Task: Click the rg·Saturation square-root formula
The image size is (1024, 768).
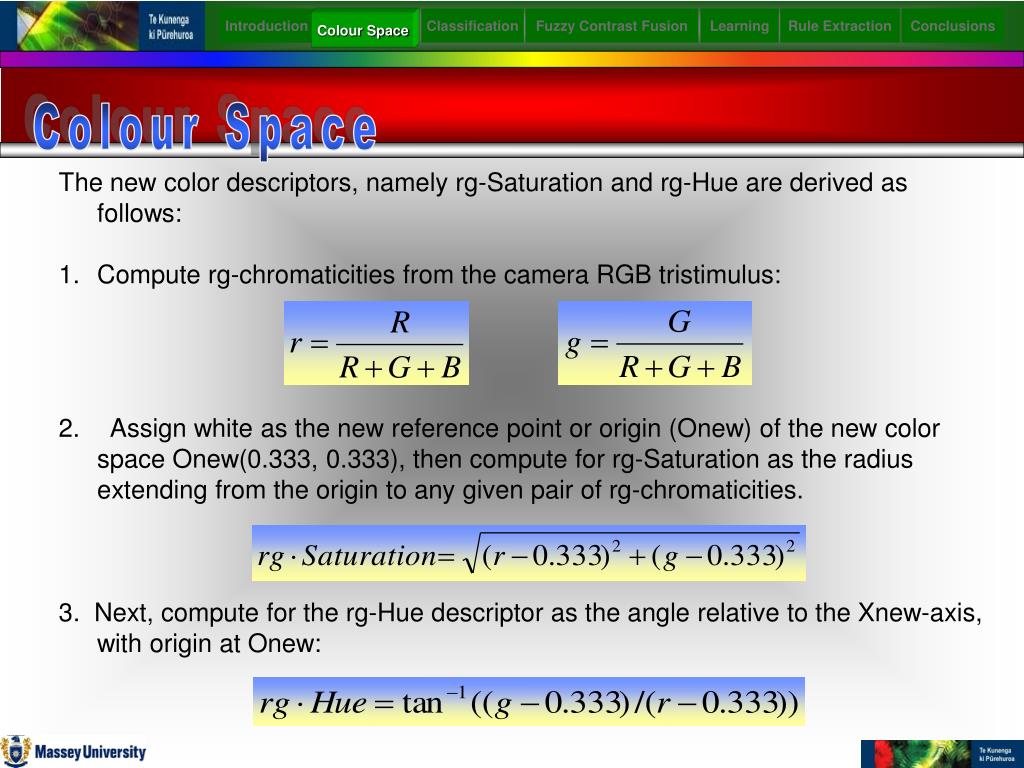Action: click(x=528, y=553)
